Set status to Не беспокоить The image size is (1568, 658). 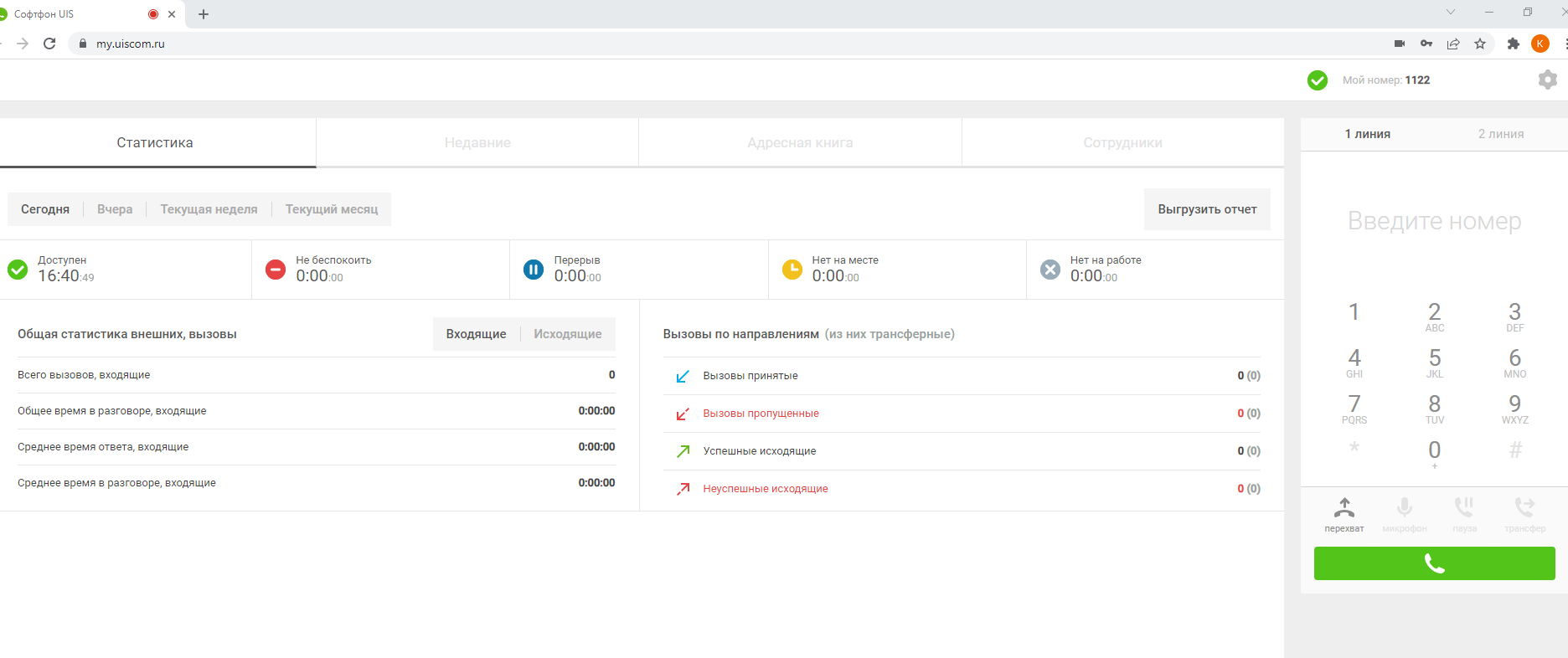pyautogui.click(x=380, y=270)
